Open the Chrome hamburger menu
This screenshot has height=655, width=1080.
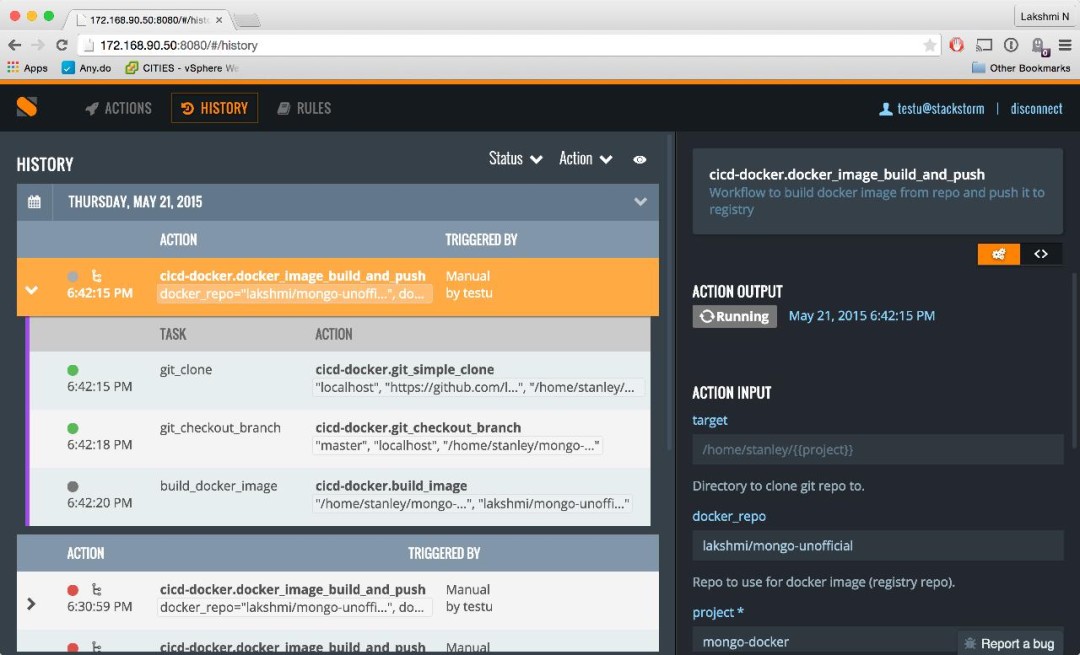tap(1065, 45)
